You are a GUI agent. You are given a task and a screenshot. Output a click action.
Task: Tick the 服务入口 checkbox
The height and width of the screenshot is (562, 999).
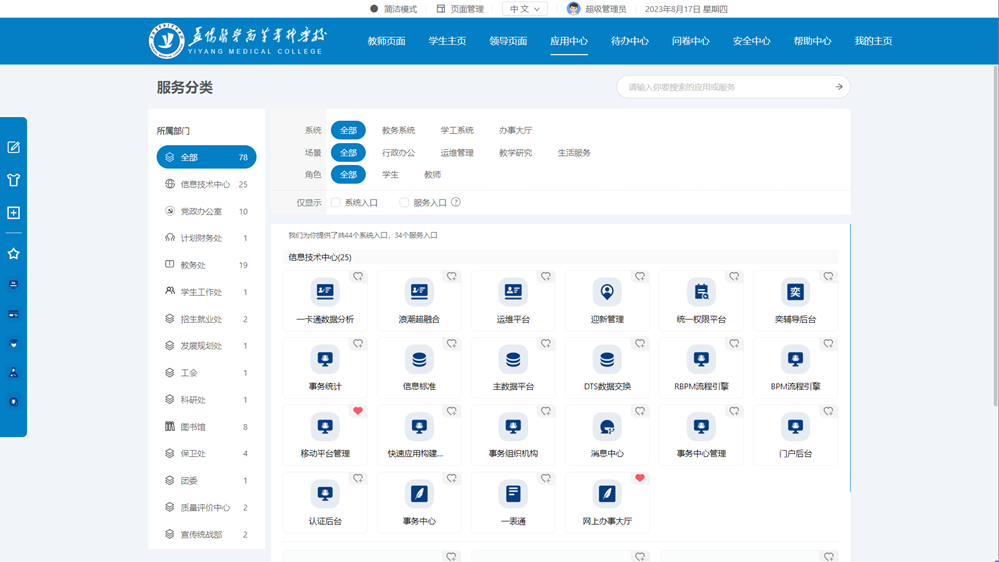click(404, 203)
